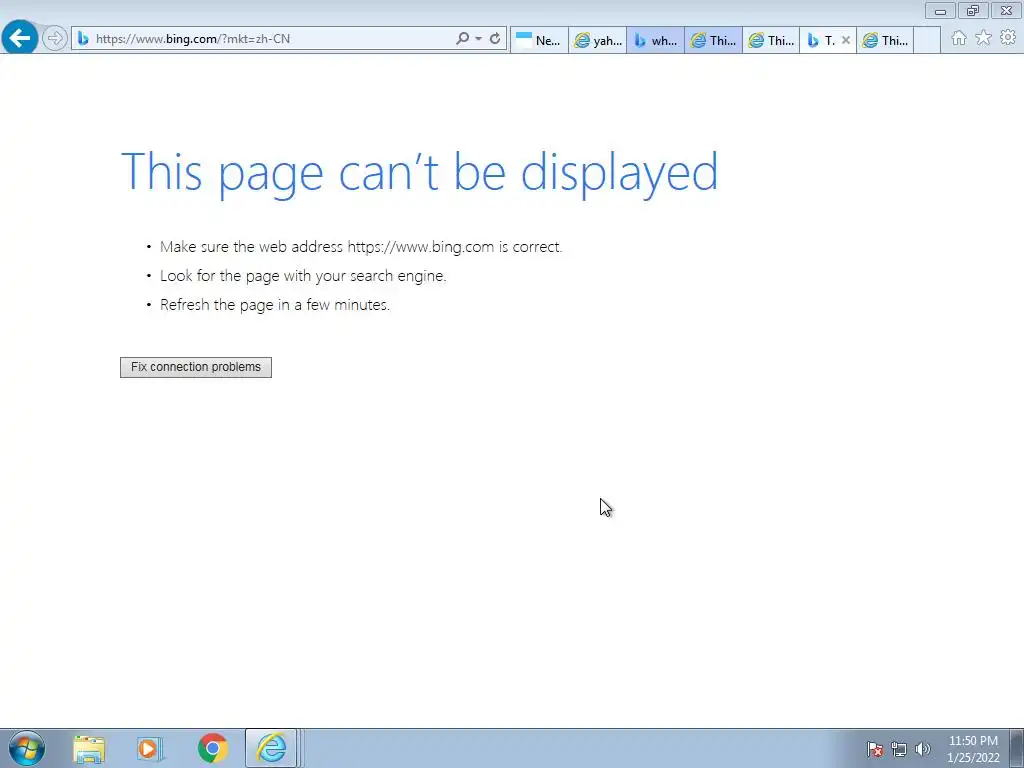The height and width of the screenshot is (768, 1024).
Task: Click the magnifier search icon in address bar
Action: (x=462, y=39)
